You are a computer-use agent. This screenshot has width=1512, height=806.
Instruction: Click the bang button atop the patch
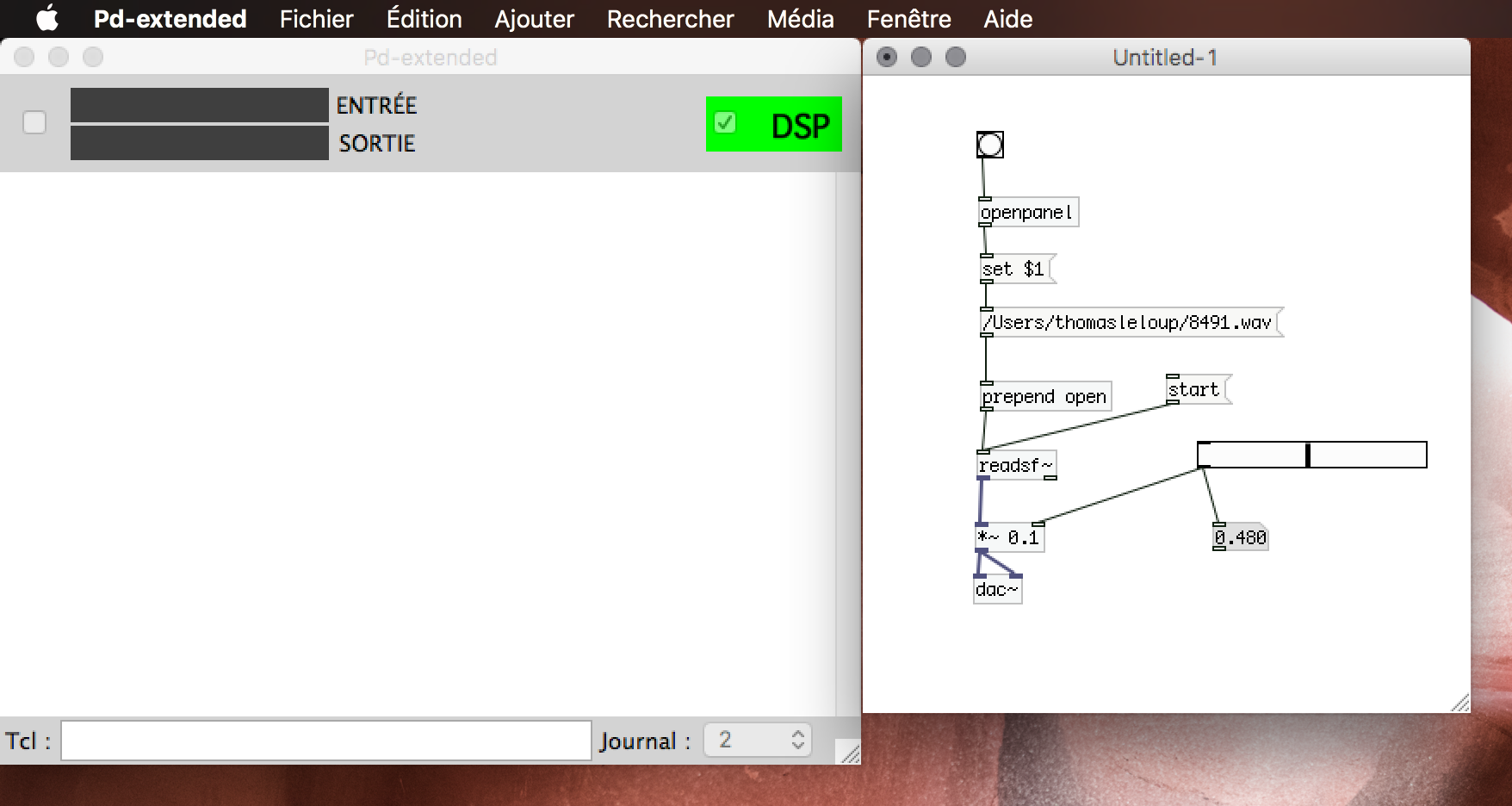pos(989,145)
